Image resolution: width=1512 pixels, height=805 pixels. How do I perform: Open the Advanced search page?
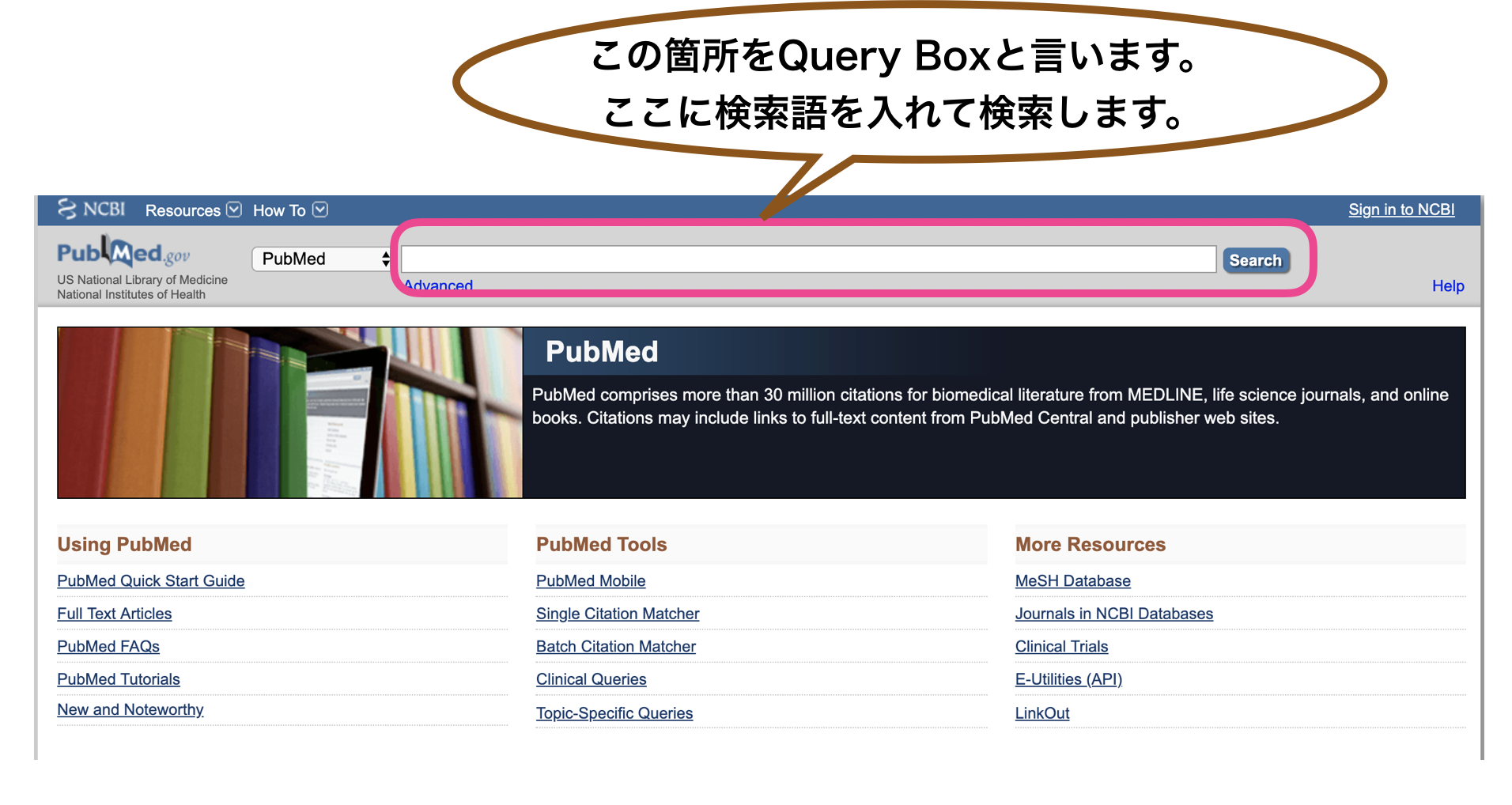pos(437,285)
